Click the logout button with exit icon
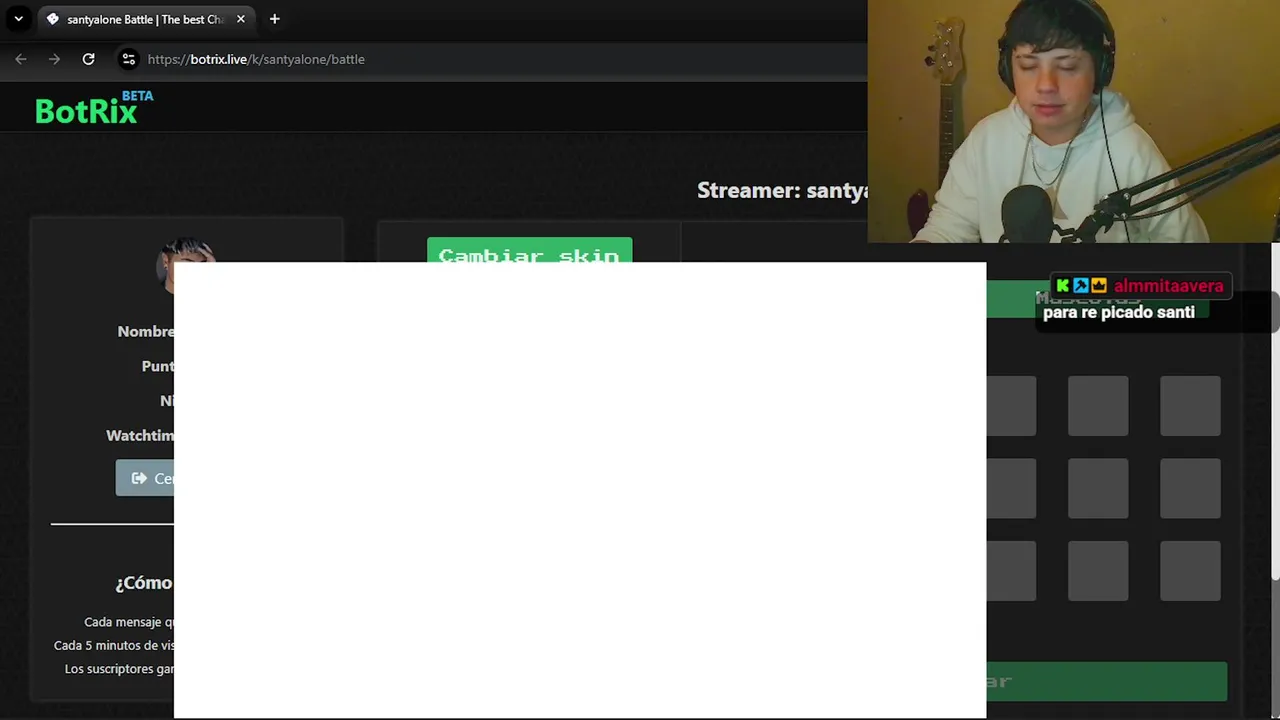Image resolution: width=1280 pixels, height=720 pixels. coord(145,478)
